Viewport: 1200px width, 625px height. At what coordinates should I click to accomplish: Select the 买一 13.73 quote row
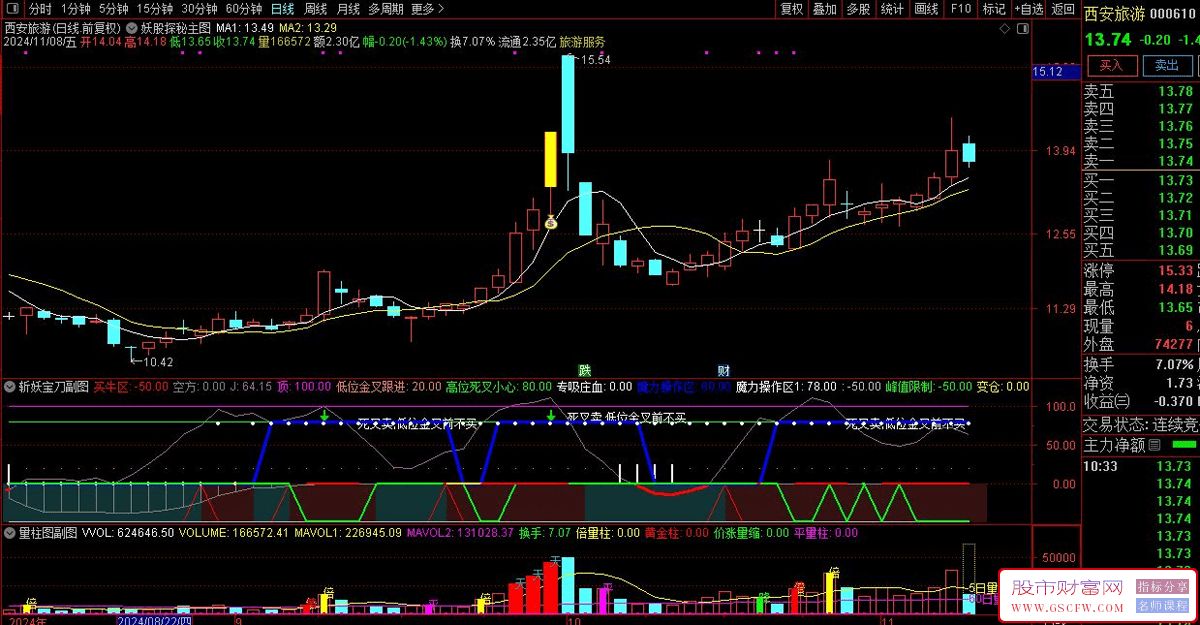[1141, 180]
